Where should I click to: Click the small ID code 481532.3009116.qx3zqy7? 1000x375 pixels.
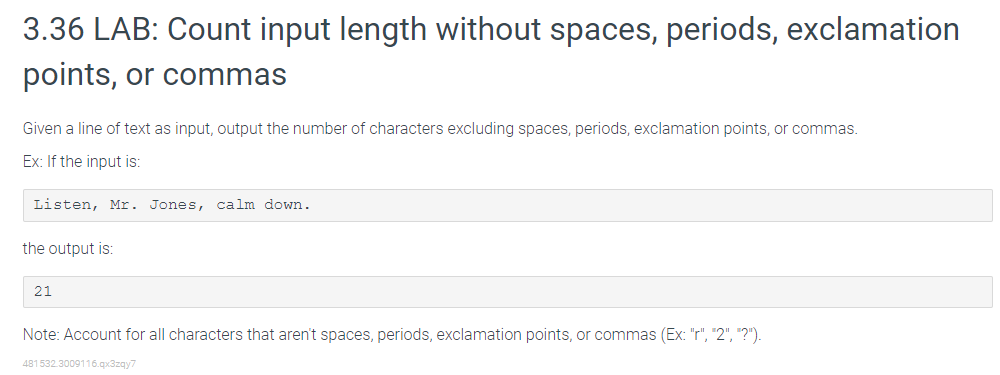pos(79,364)
